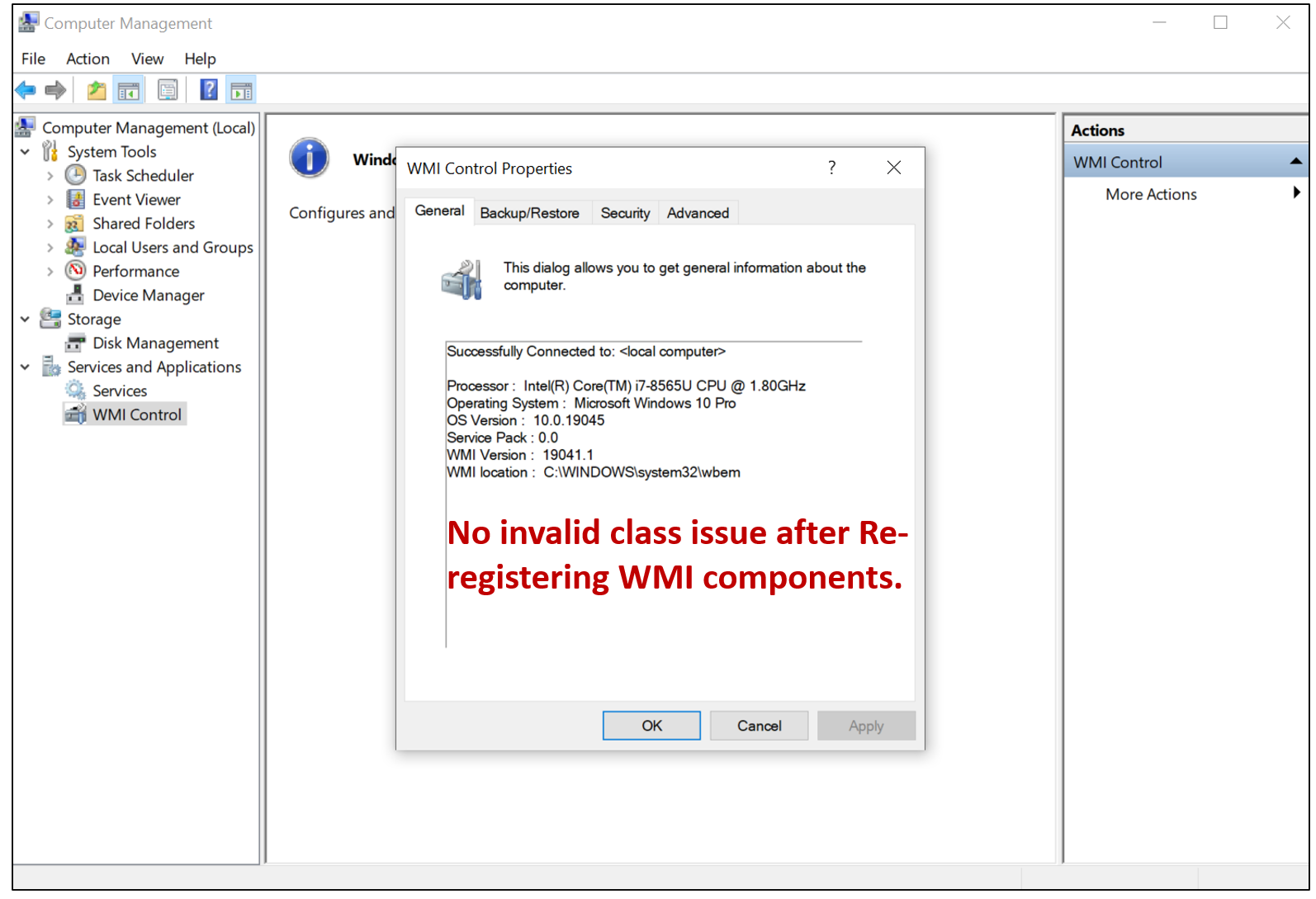Collapse the Storage tree node
The height and width of the screenshot is (899, 1316).
pos(25,319)
